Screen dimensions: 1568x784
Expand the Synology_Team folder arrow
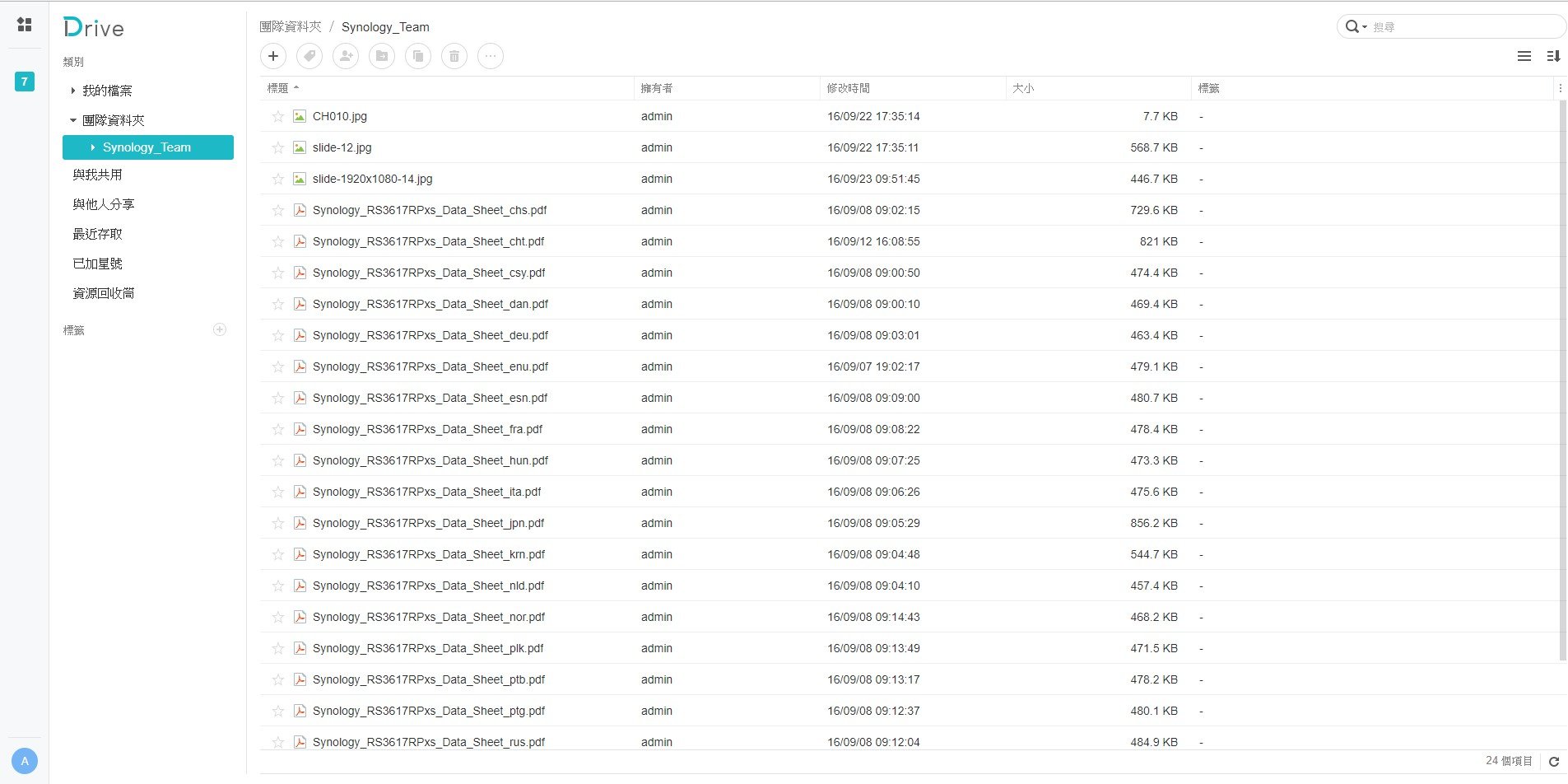pyautogui.click(x=93, y=147)
